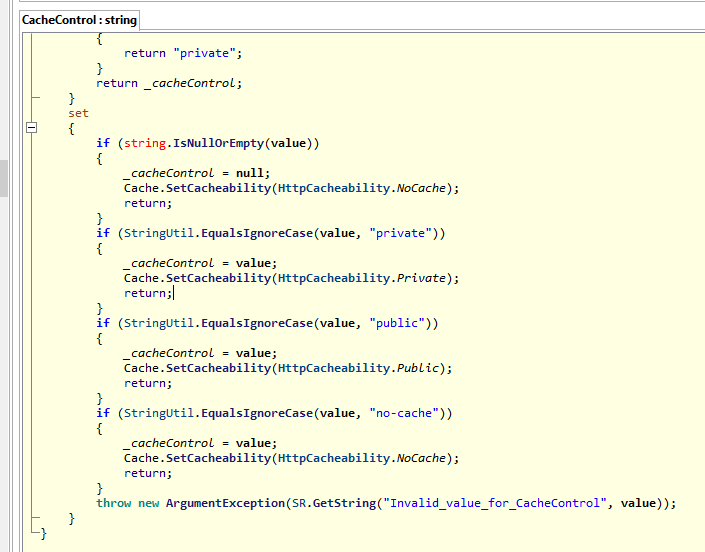Click the "throw" keyword
The height and width of the screenshot is (552, 705).
114,503
